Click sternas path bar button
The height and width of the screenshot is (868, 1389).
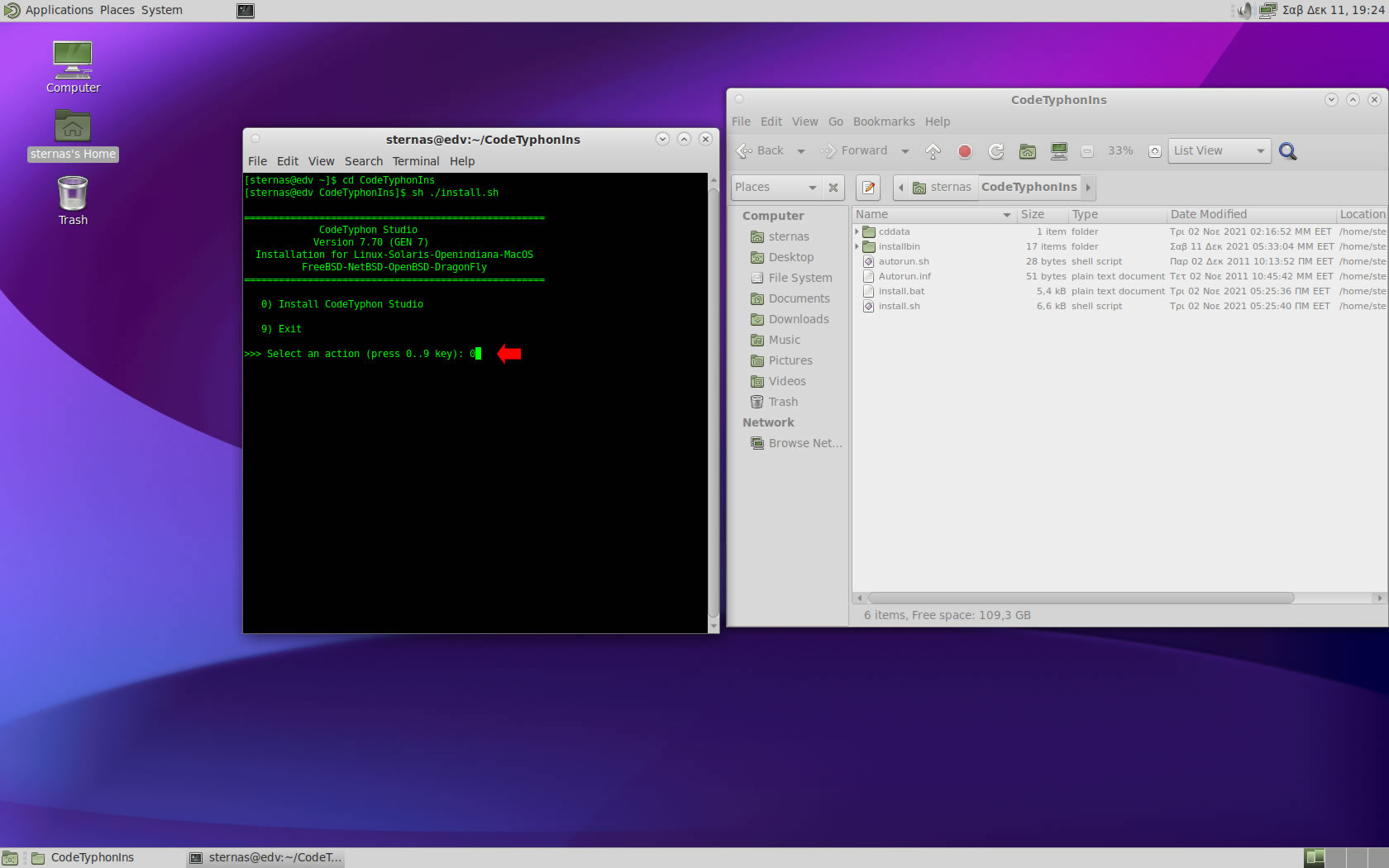(943, 188)
